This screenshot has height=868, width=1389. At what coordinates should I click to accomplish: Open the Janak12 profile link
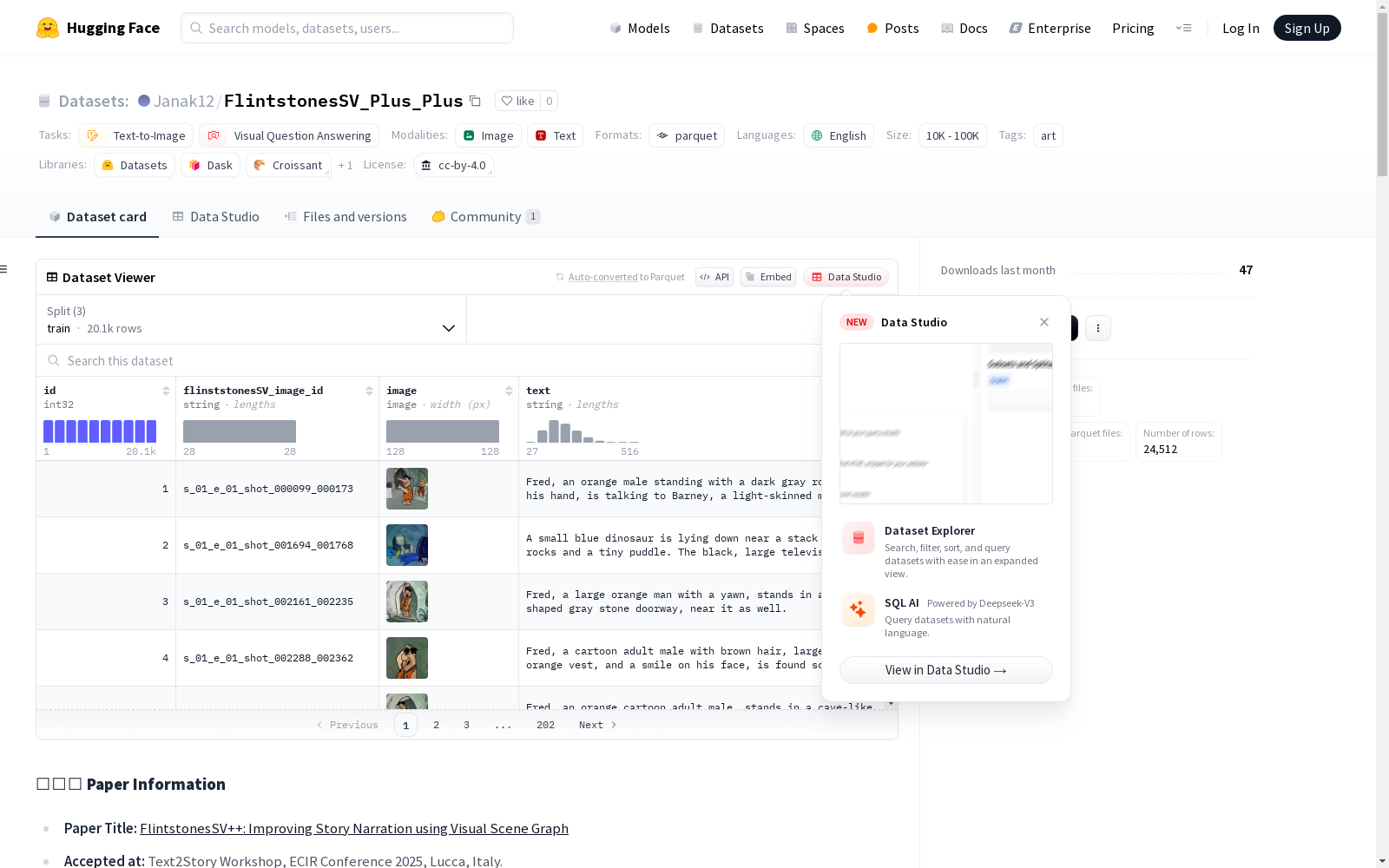tap(184, 101)
